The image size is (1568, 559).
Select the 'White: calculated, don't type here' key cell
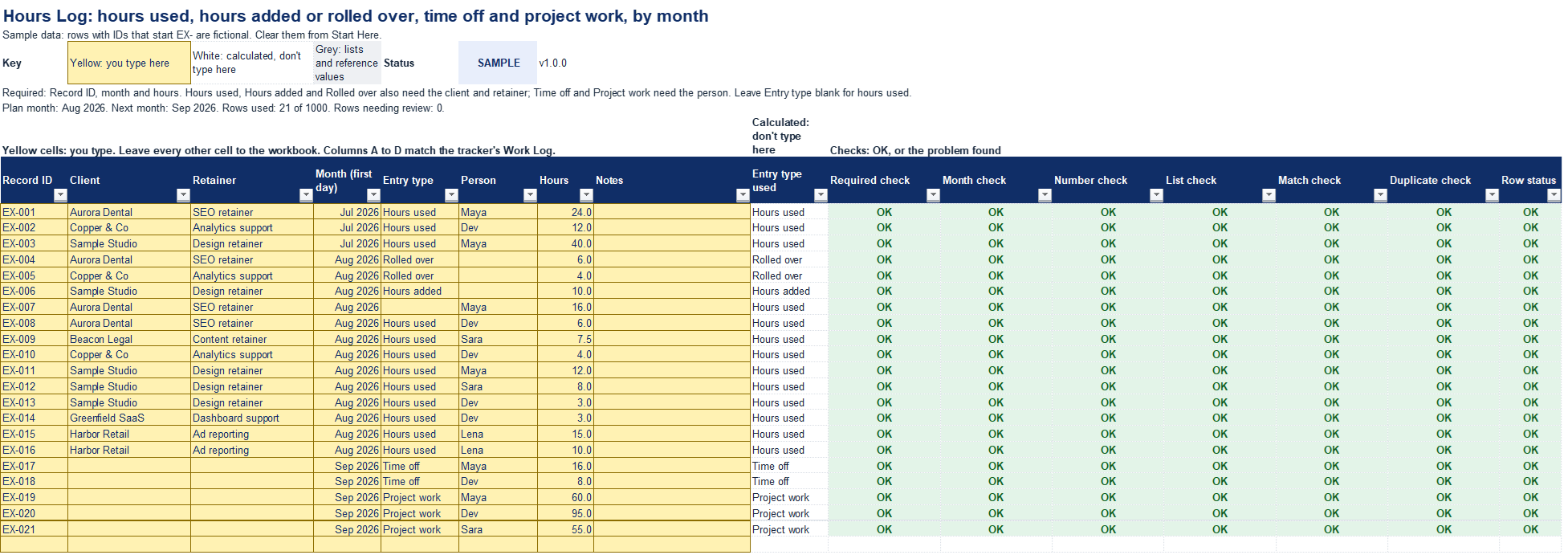252,63
